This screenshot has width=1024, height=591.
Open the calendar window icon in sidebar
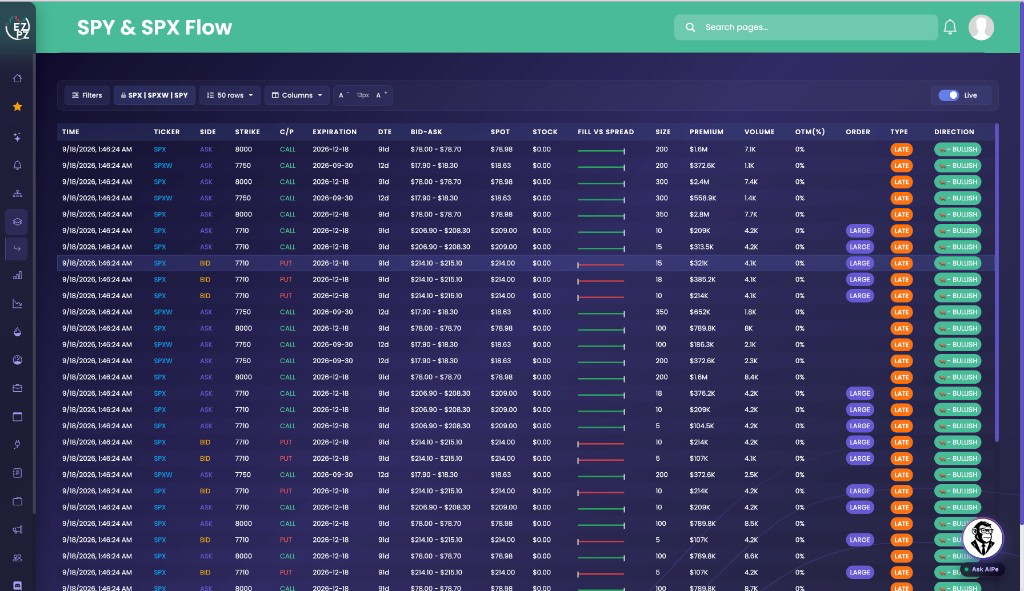(x=18, y=417)
